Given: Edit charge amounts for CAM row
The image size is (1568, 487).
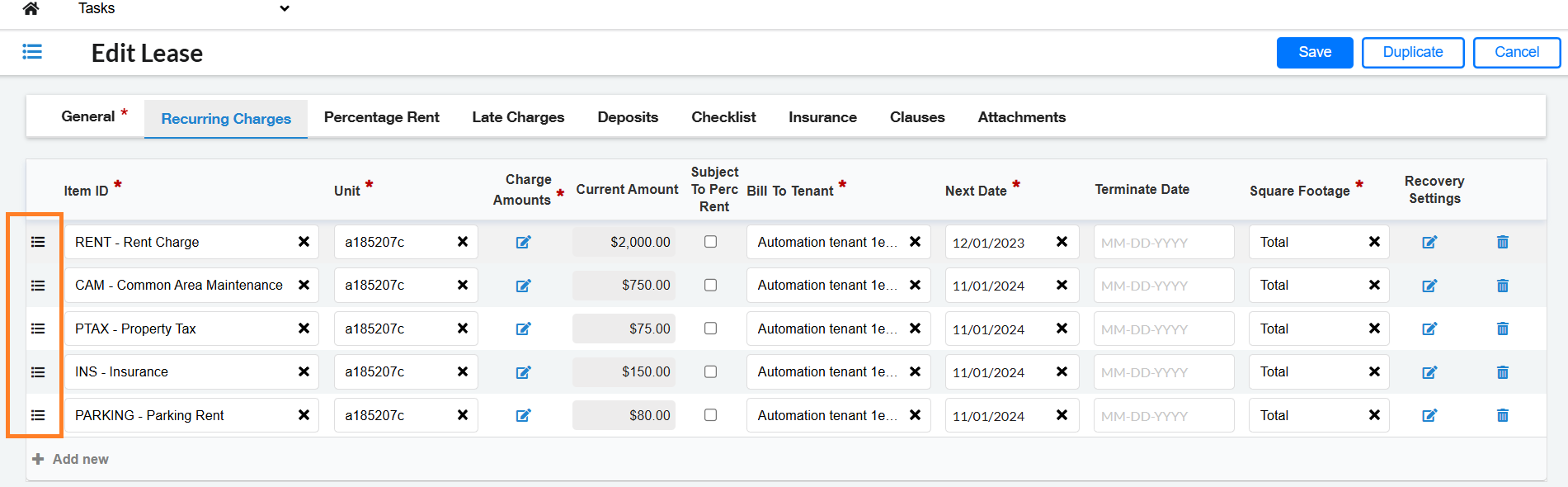Looking at the screenshot, I should point(523,286).
